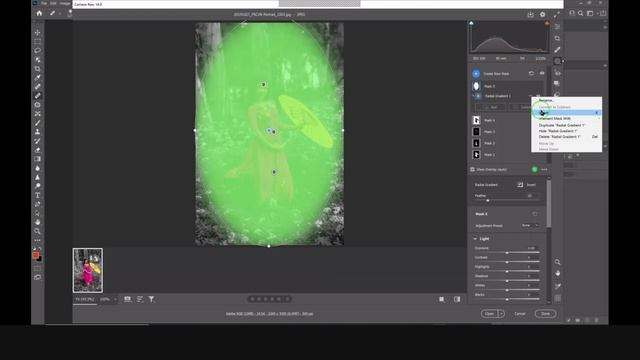Viewport: 640px width, 360px height.
Task: Select the Eyedropper tool
Action: [x=38, y=78]
